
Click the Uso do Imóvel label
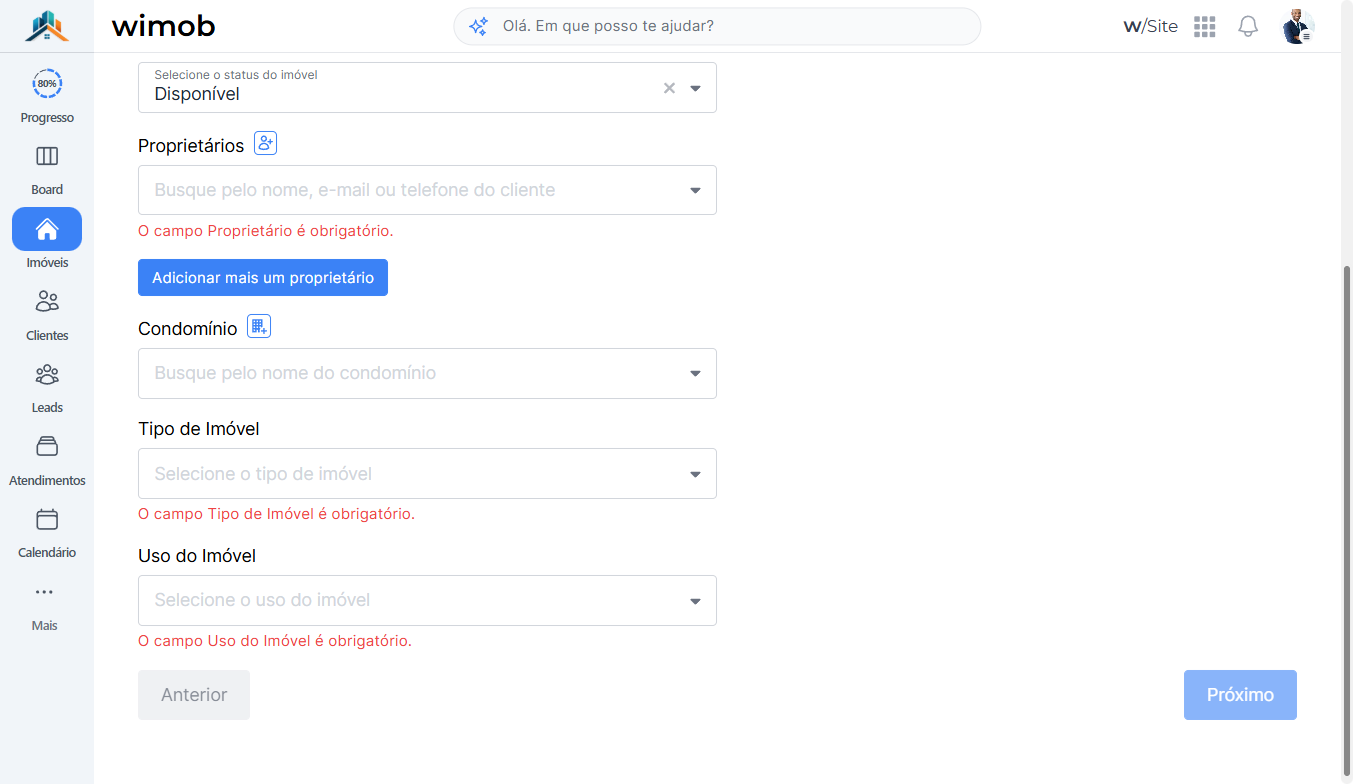coord(197,555)
